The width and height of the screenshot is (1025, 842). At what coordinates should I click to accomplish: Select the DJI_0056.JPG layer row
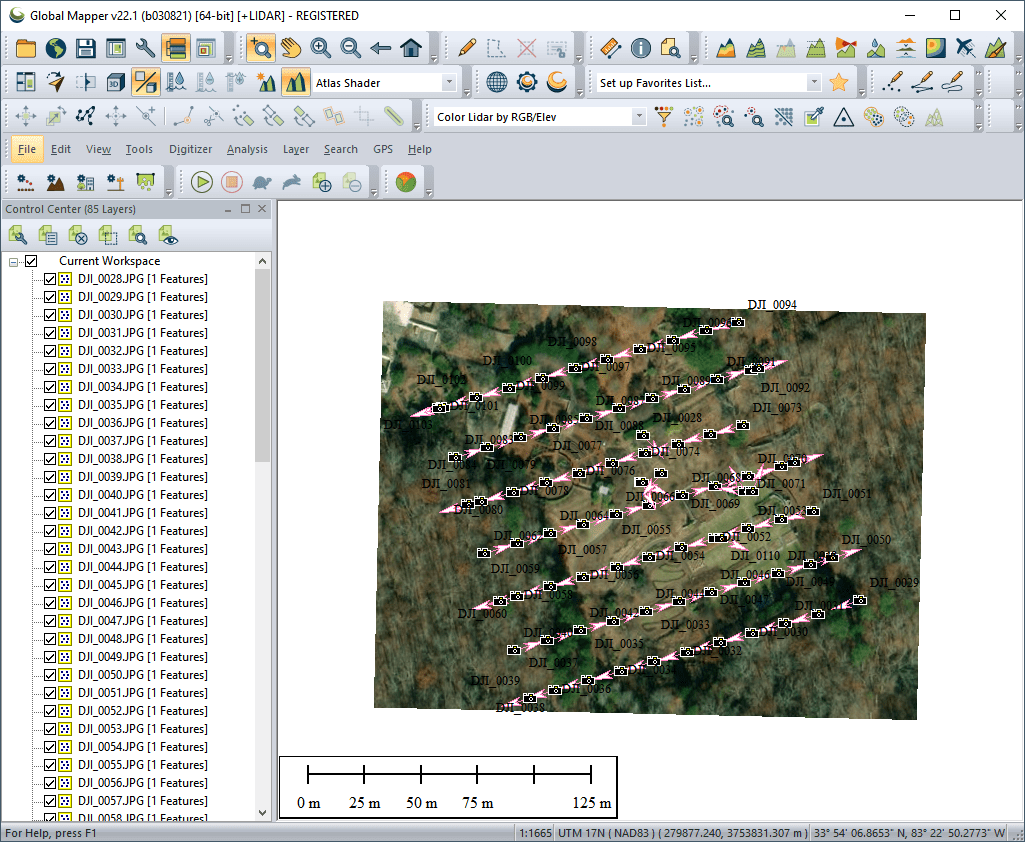click(143, 783)
